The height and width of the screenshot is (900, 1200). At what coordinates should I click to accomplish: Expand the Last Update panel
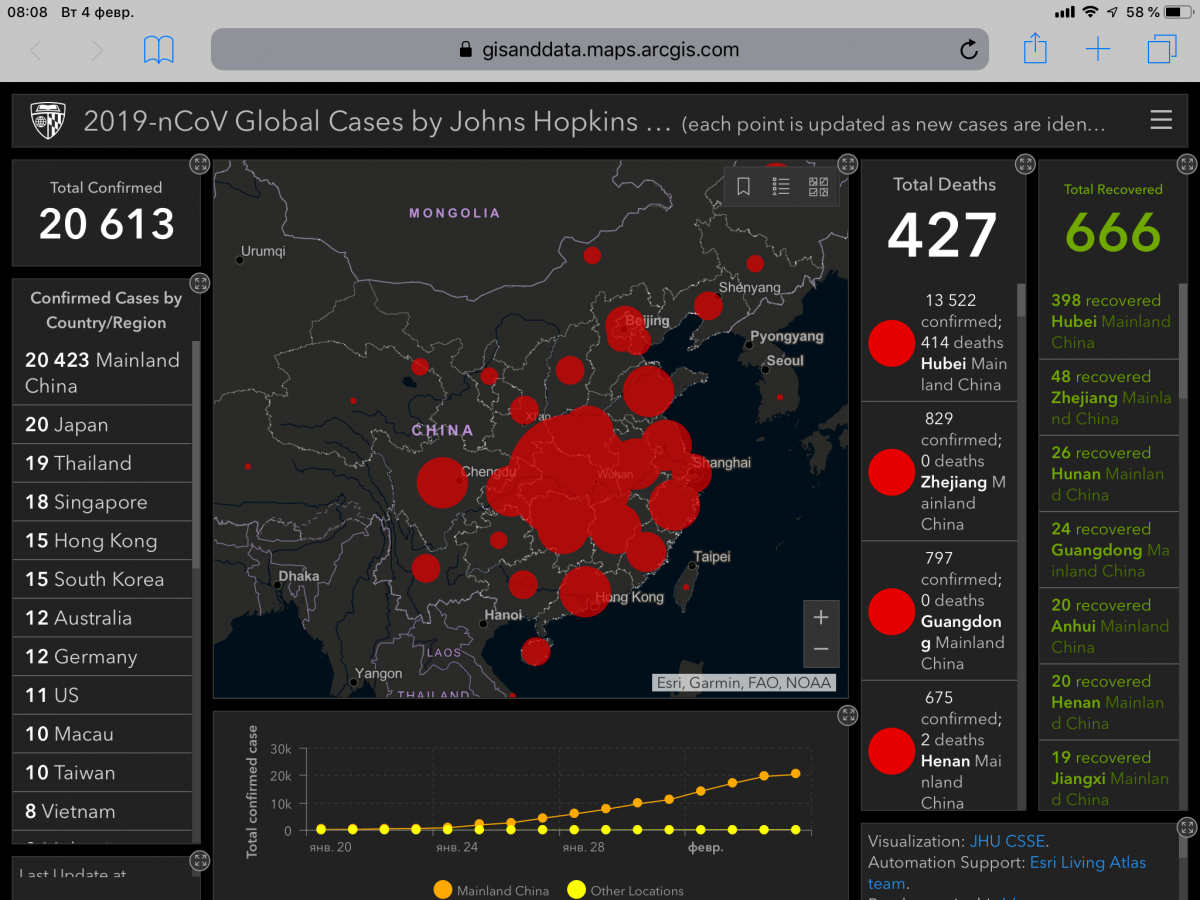pos(200,861)
